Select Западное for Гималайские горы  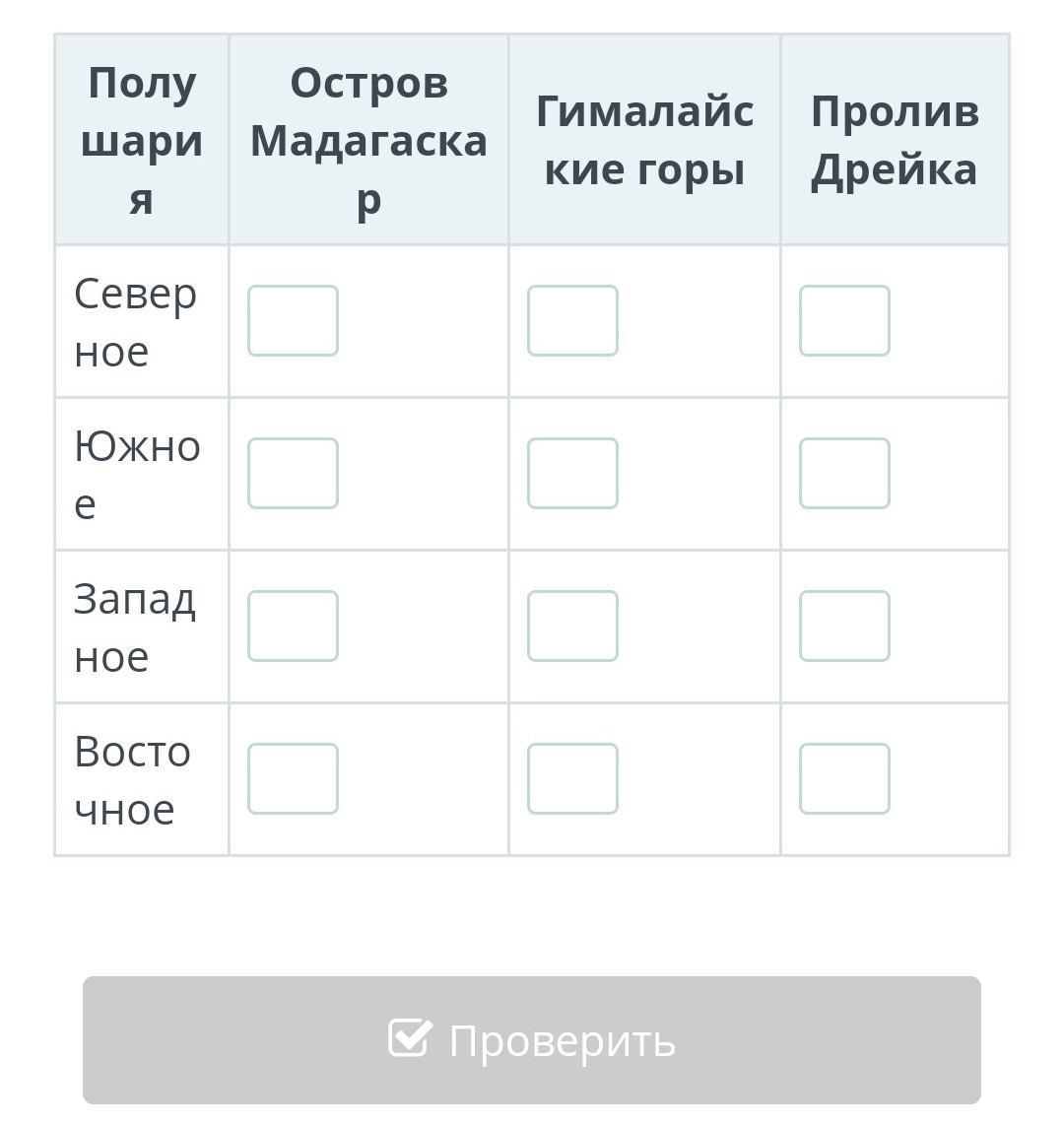coord(572,626)
